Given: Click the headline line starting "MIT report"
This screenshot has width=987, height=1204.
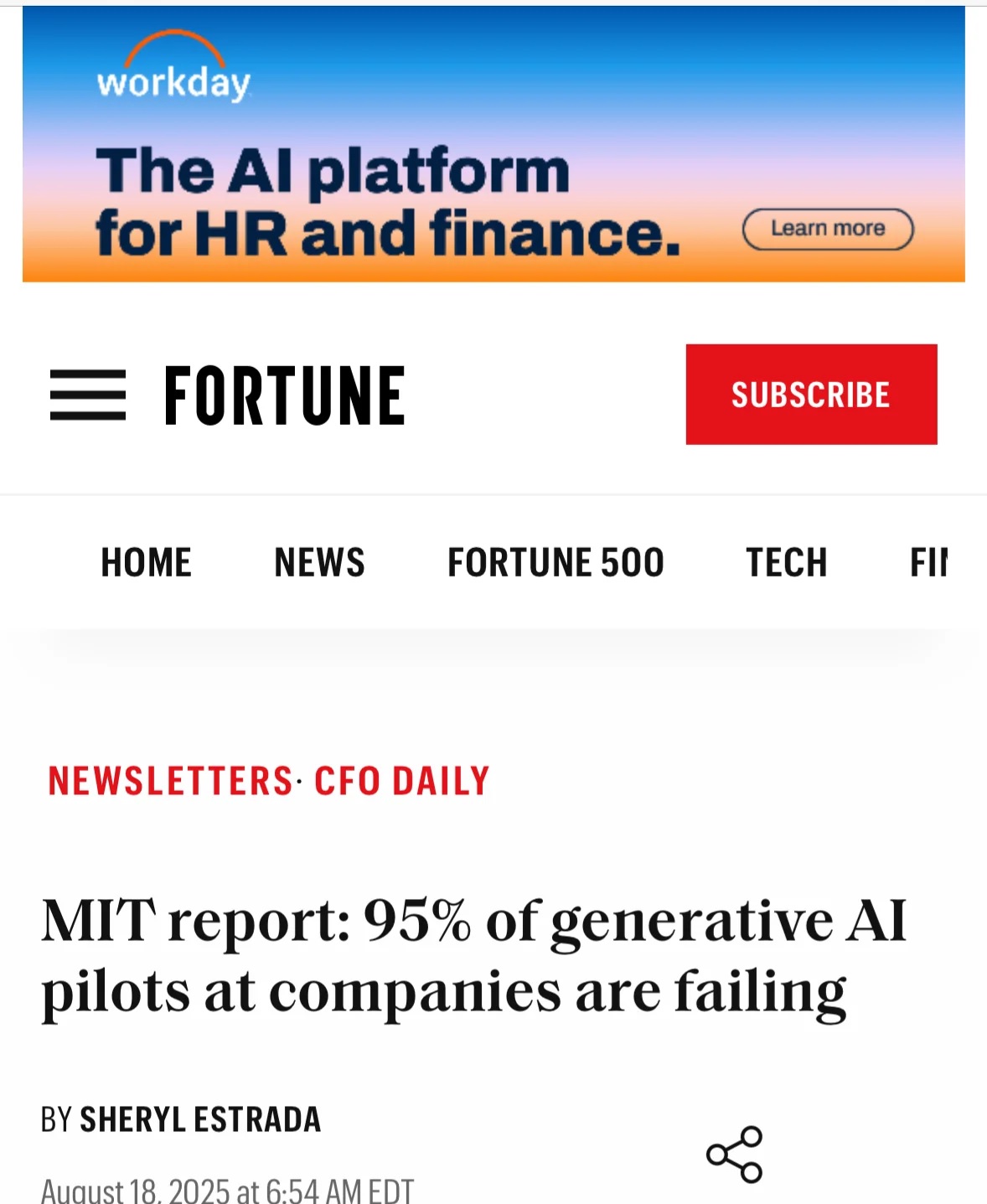Looking at the screenshot, I should click(474, 922).
